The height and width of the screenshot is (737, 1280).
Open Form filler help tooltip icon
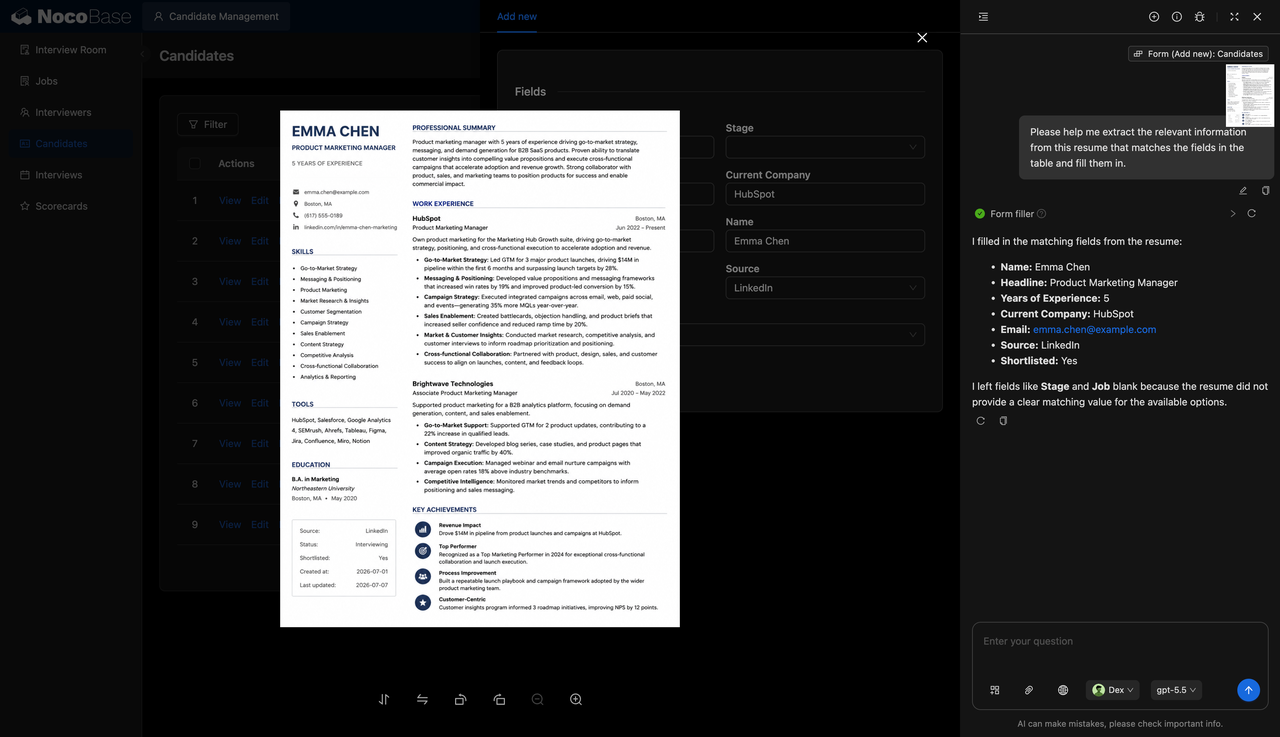pyautogui.click(x=1042, y=214)
